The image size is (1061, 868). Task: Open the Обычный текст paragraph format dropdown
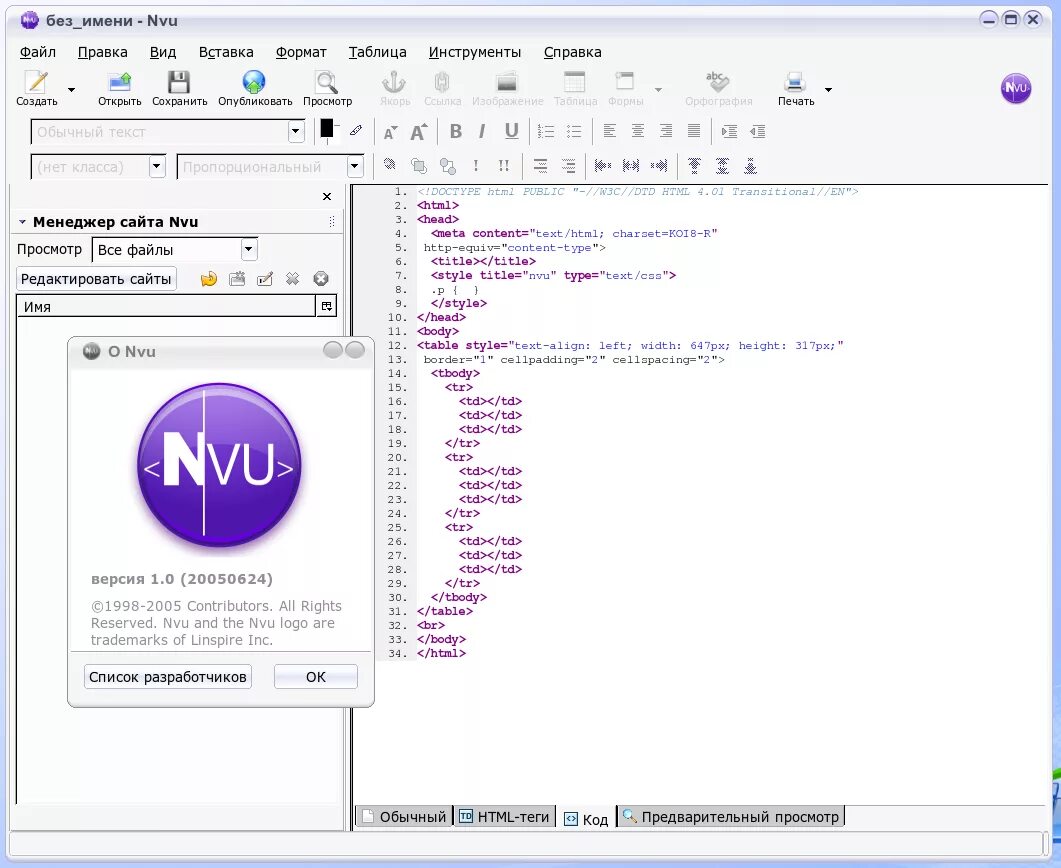[x=296, y=132]
